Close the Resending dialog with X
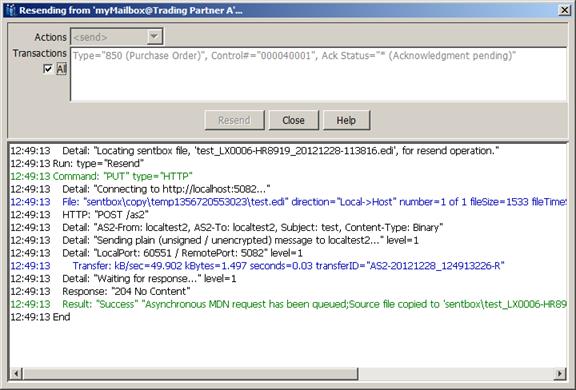The width and height of the screenshot is (576, 390). click(x=565, y=10)
